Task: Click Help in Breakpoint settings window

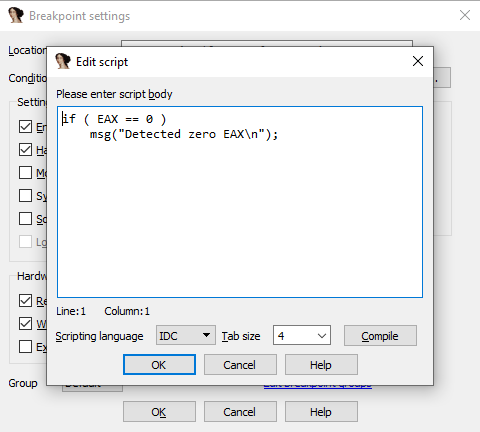Action: (321, 412)
